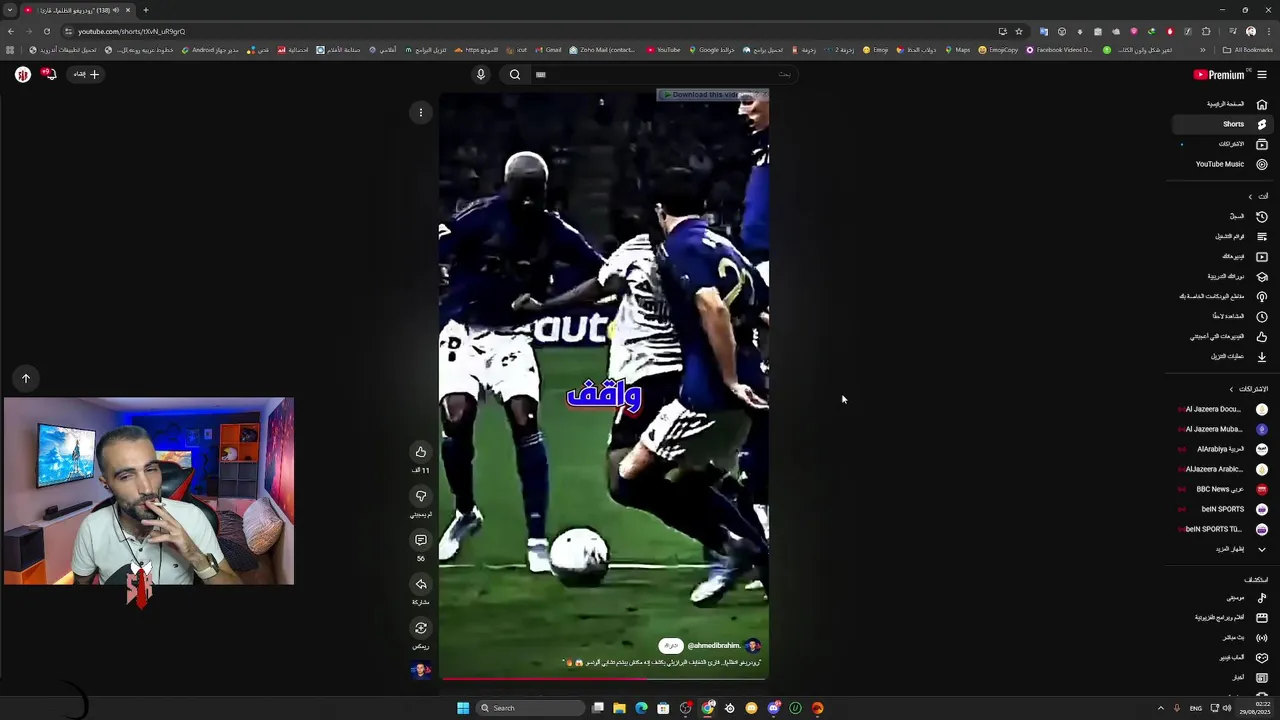1280x720 pixels.
Task: Select Shorts in the sidebar
Action: pos(1224,124)
